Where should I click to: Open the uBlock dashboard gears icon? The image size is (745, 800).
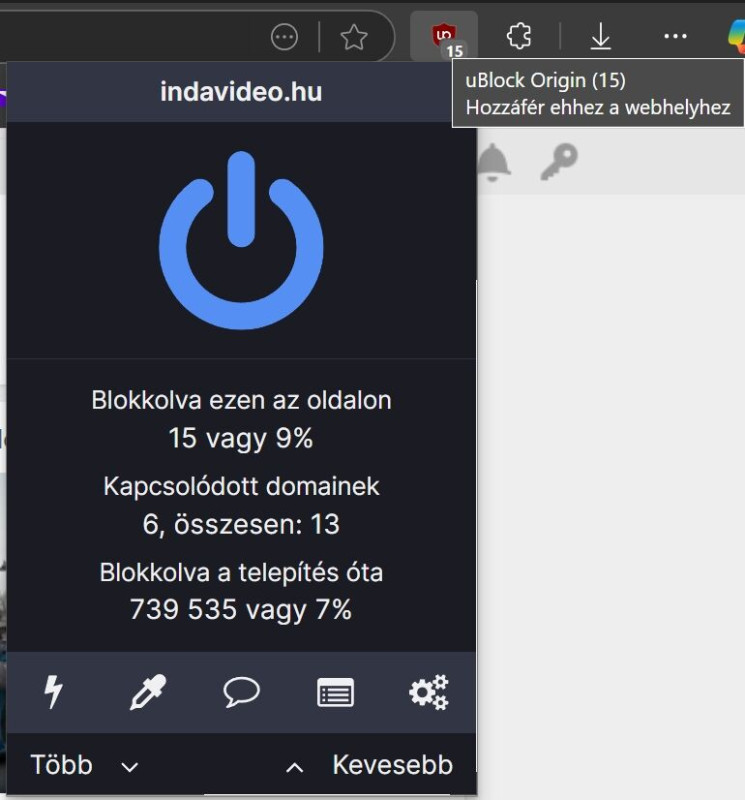(x=429, y=692)
